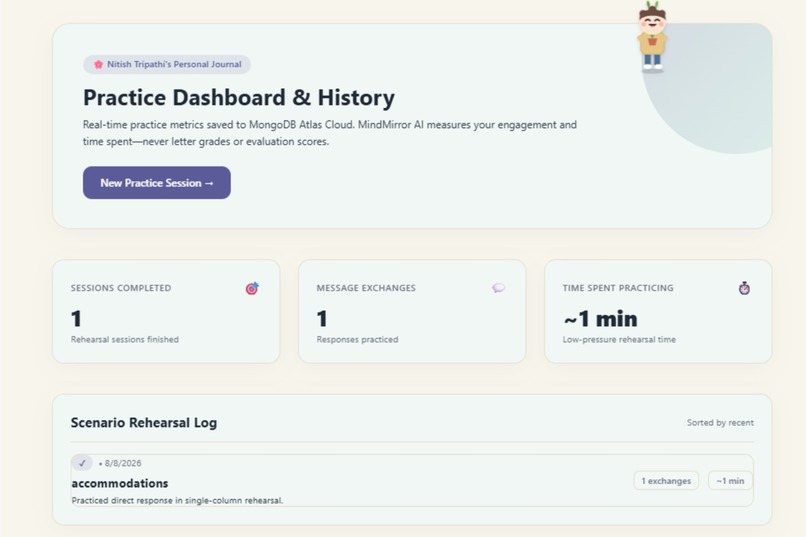Viewport: 806px width, 537px height.
Task: Click the ~1 min value on time card
Action: click(600, 319)
